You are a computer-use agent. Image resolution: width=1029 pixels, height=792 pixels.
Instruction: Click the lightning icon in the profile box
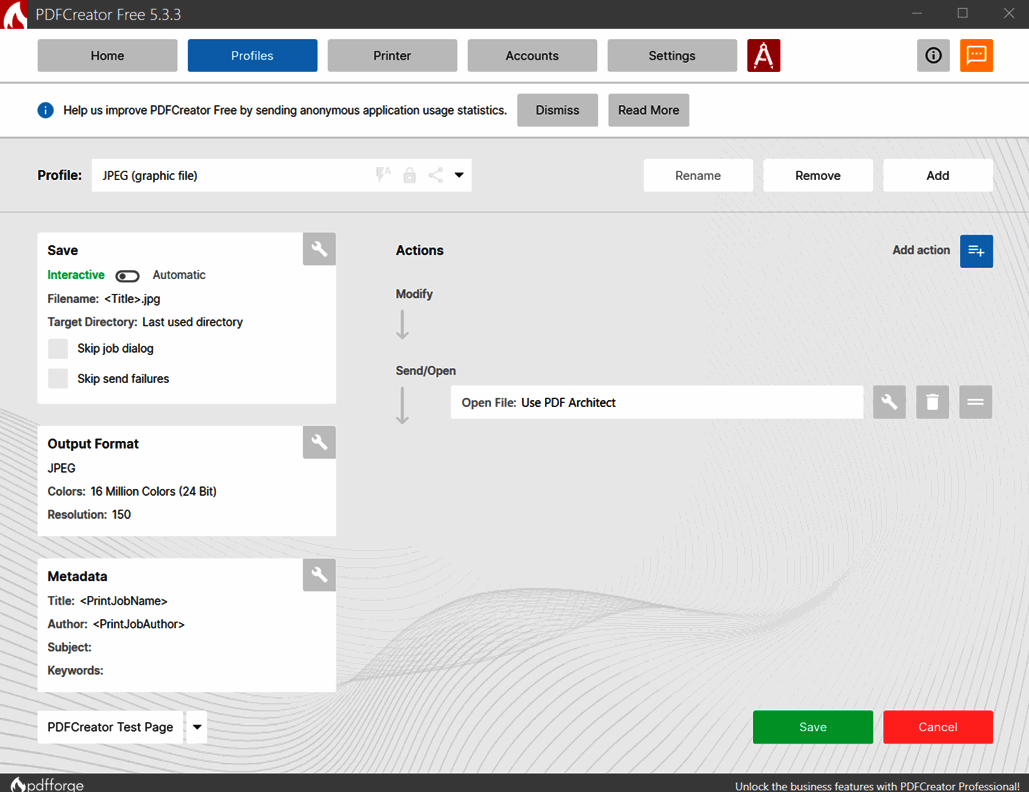tap(383, 175)
